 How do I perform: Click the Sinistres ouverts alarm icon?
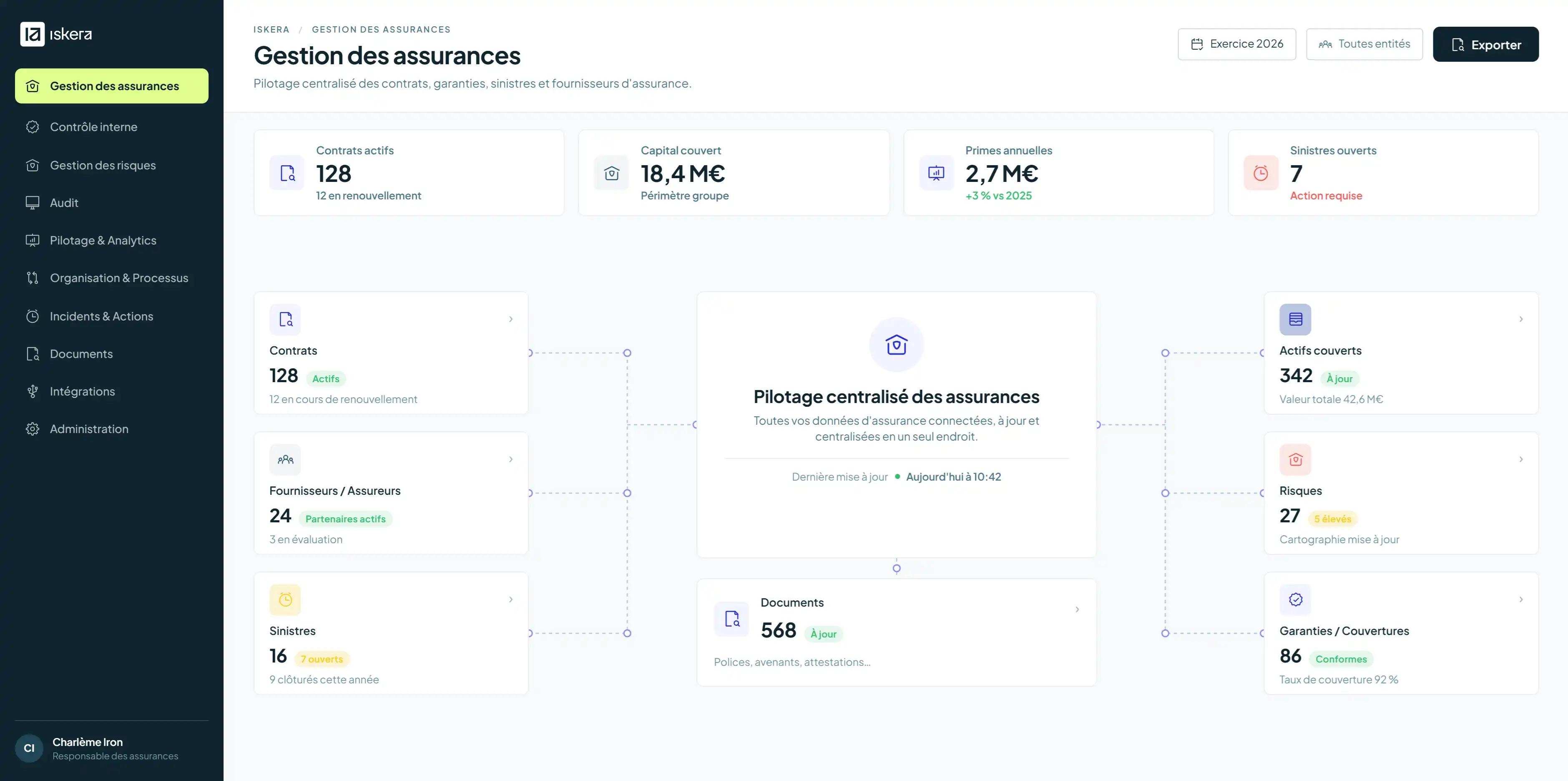[1261, 173]
